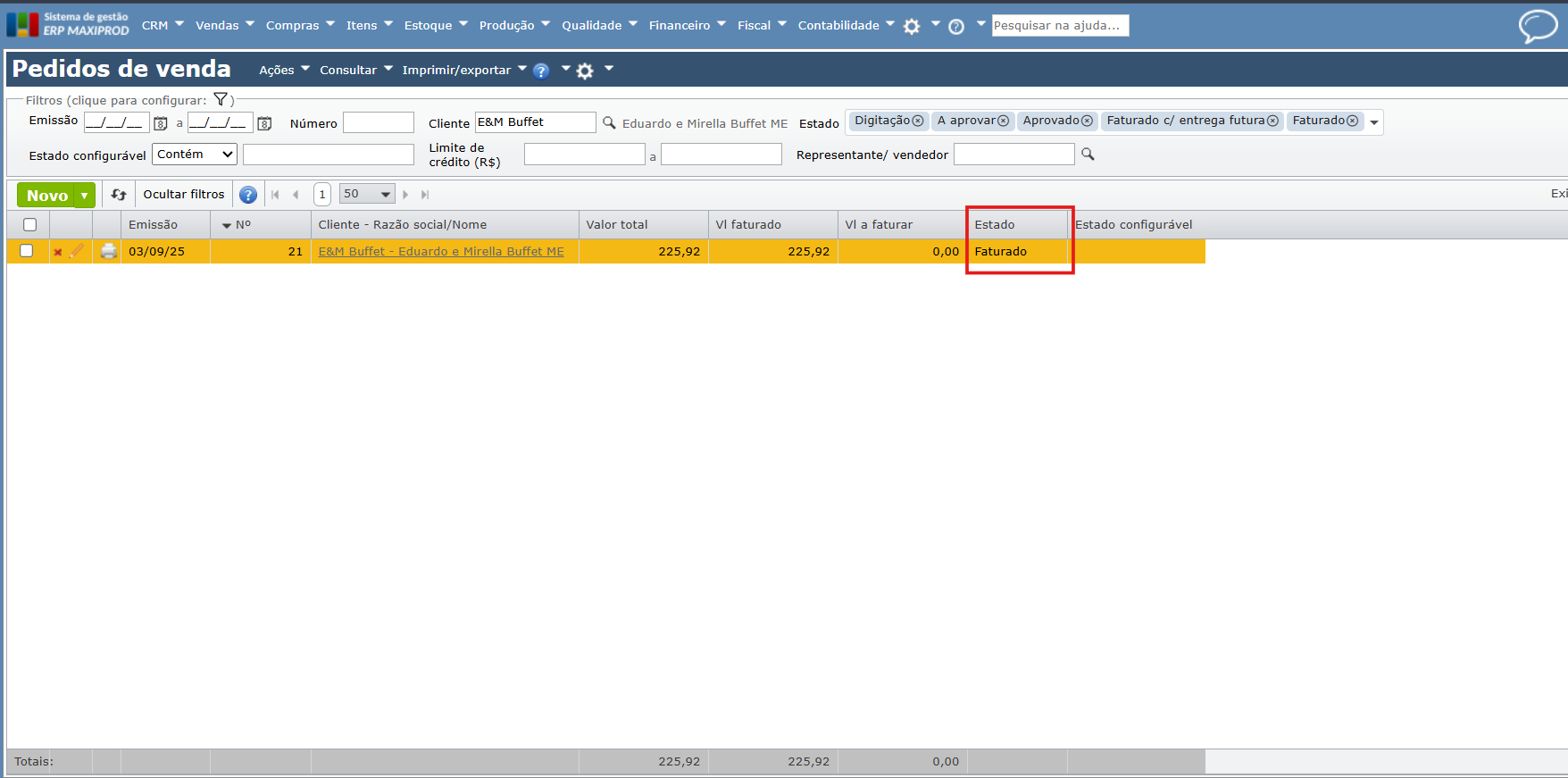Click the page number 1 box
The height and width of the screenshot is (778, 1568).
(x=322, y=194)
